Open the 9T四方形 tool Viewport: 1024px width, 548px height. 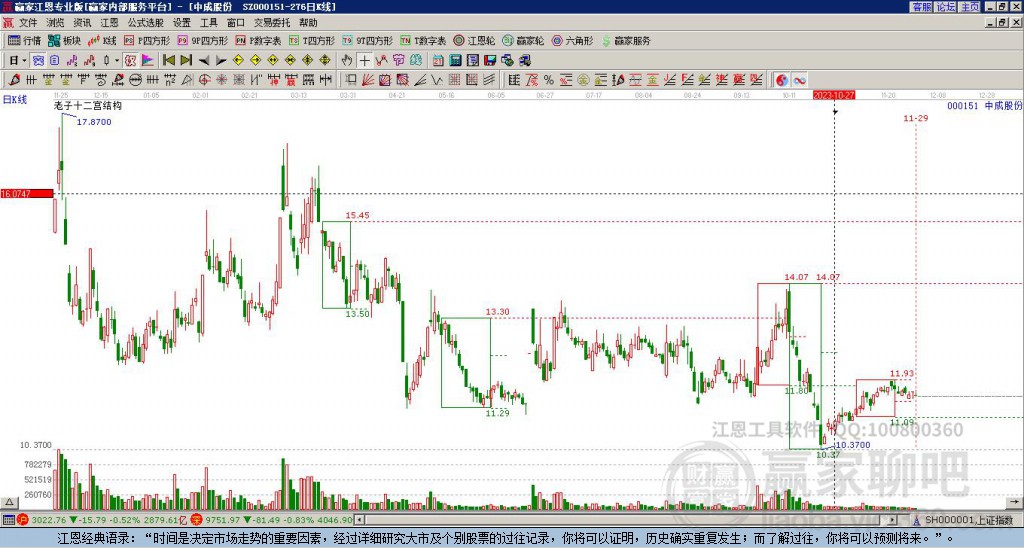point(367,40)
